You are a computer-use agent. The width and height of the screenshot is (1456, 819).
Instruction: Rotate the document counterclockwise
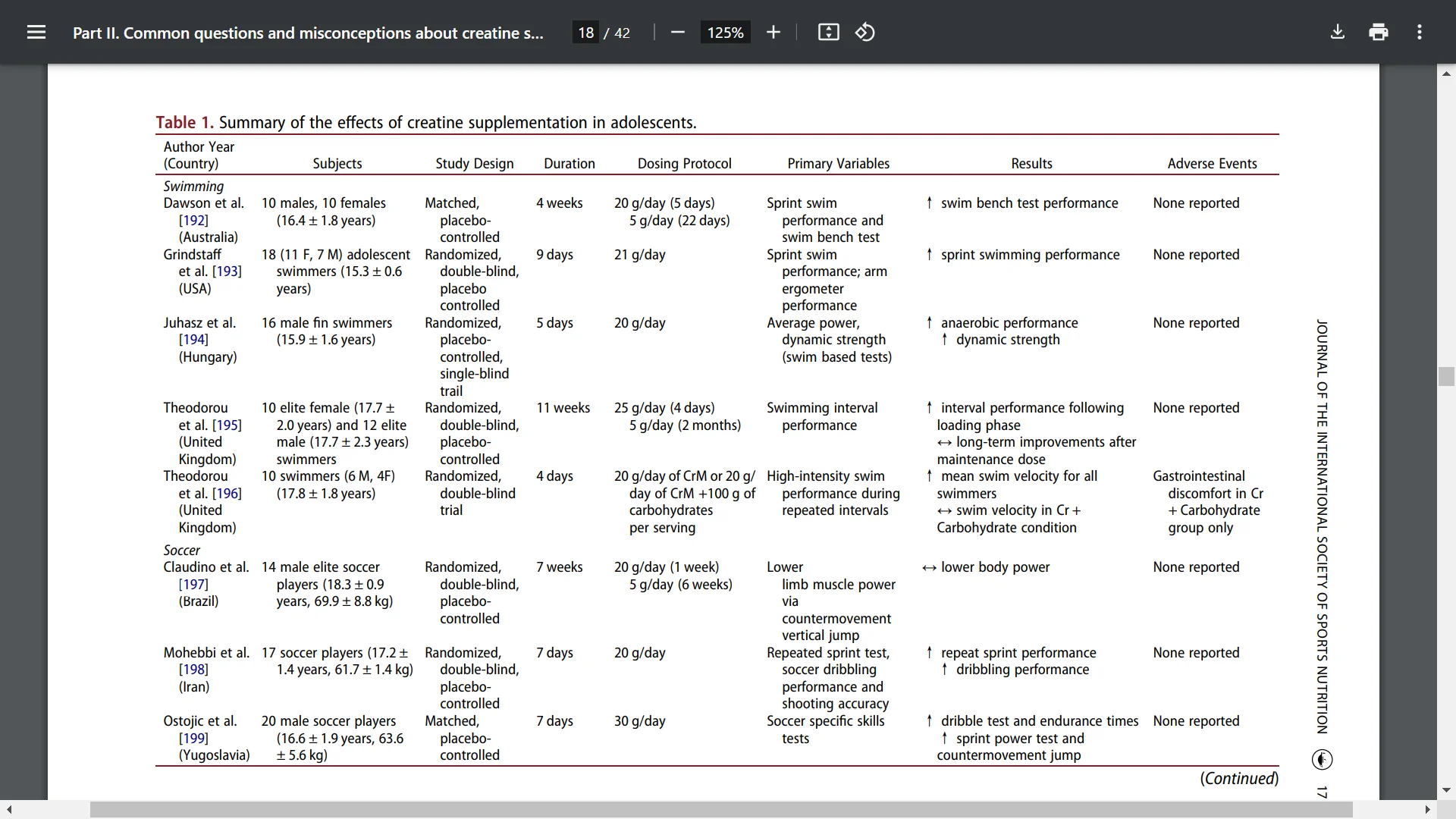tap(865, 32)
